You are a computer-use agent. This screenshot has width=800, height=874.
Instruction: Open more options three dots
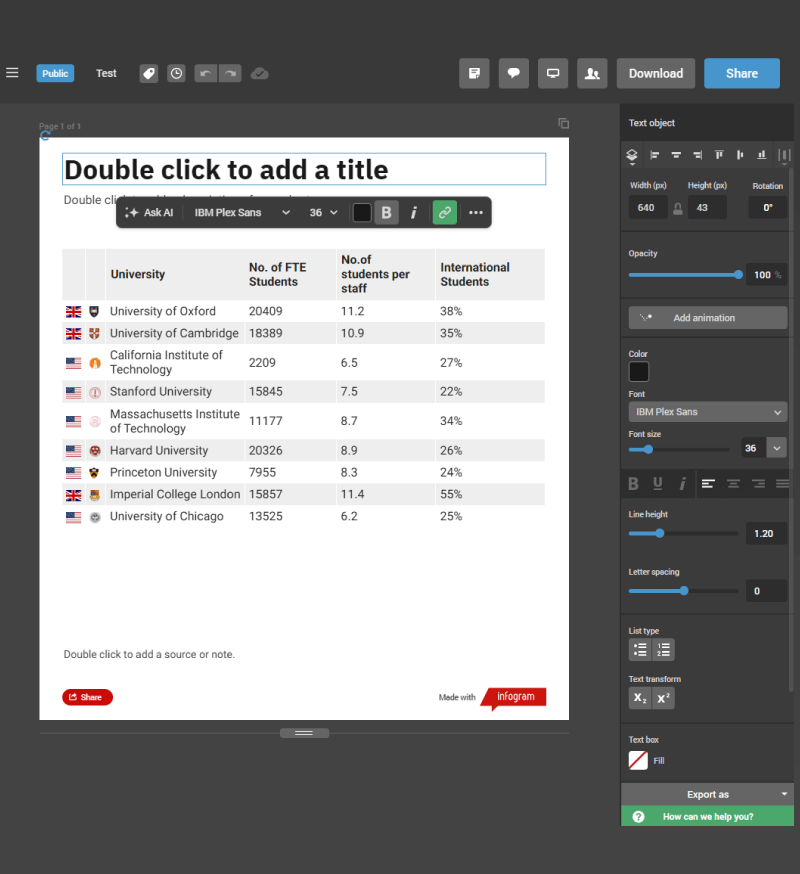click(476, 212)
